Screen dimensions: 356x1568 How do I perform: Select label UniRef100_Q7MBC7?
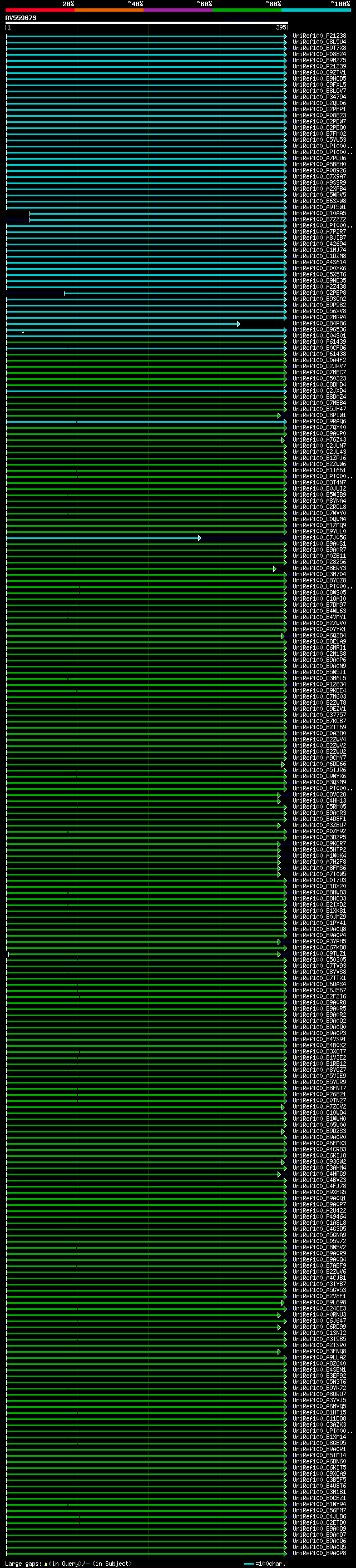(319, 373)
